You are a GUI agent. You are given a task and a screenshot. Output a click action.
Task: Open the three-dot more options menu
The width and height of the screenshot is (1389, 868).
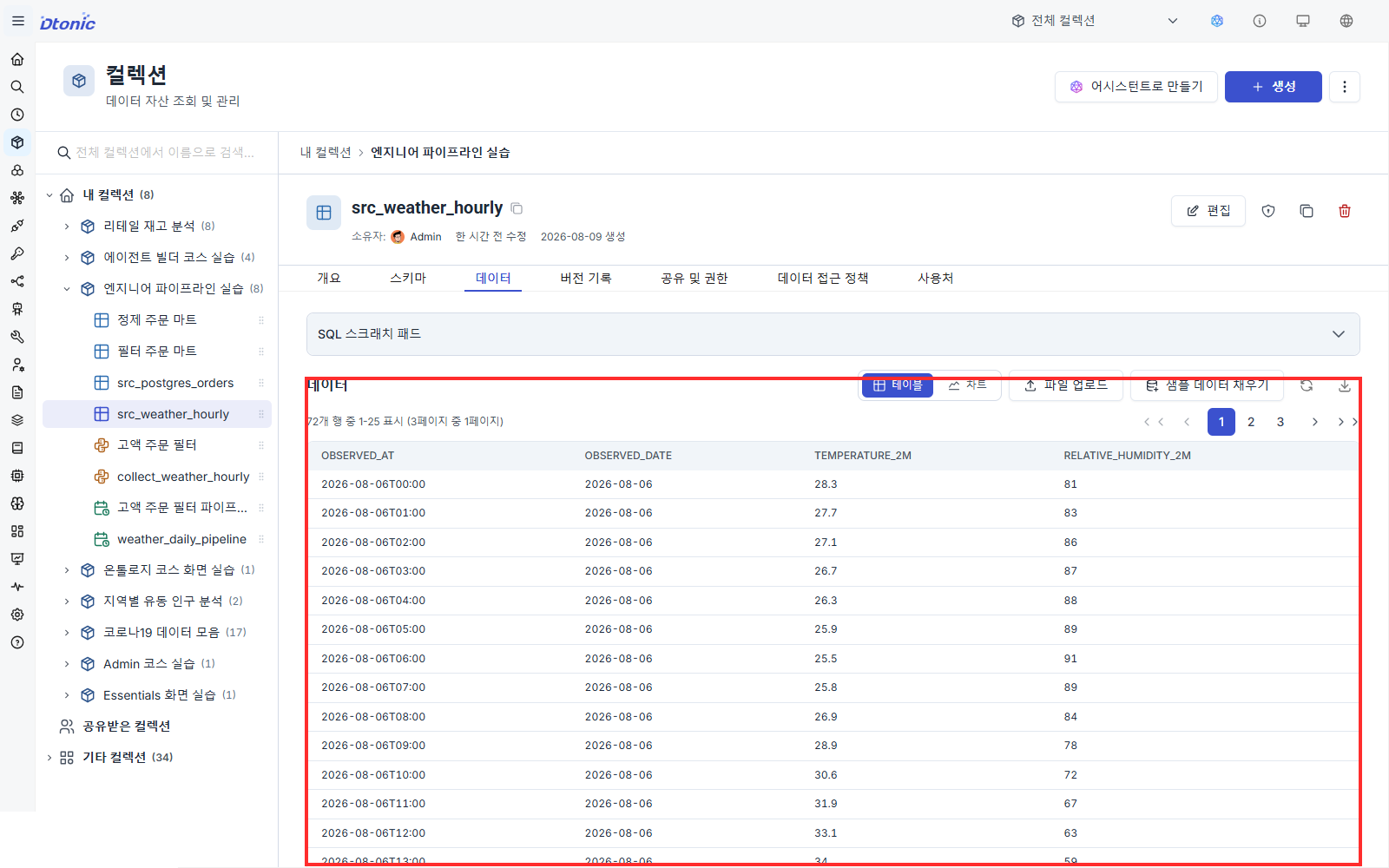(1345, 87)
